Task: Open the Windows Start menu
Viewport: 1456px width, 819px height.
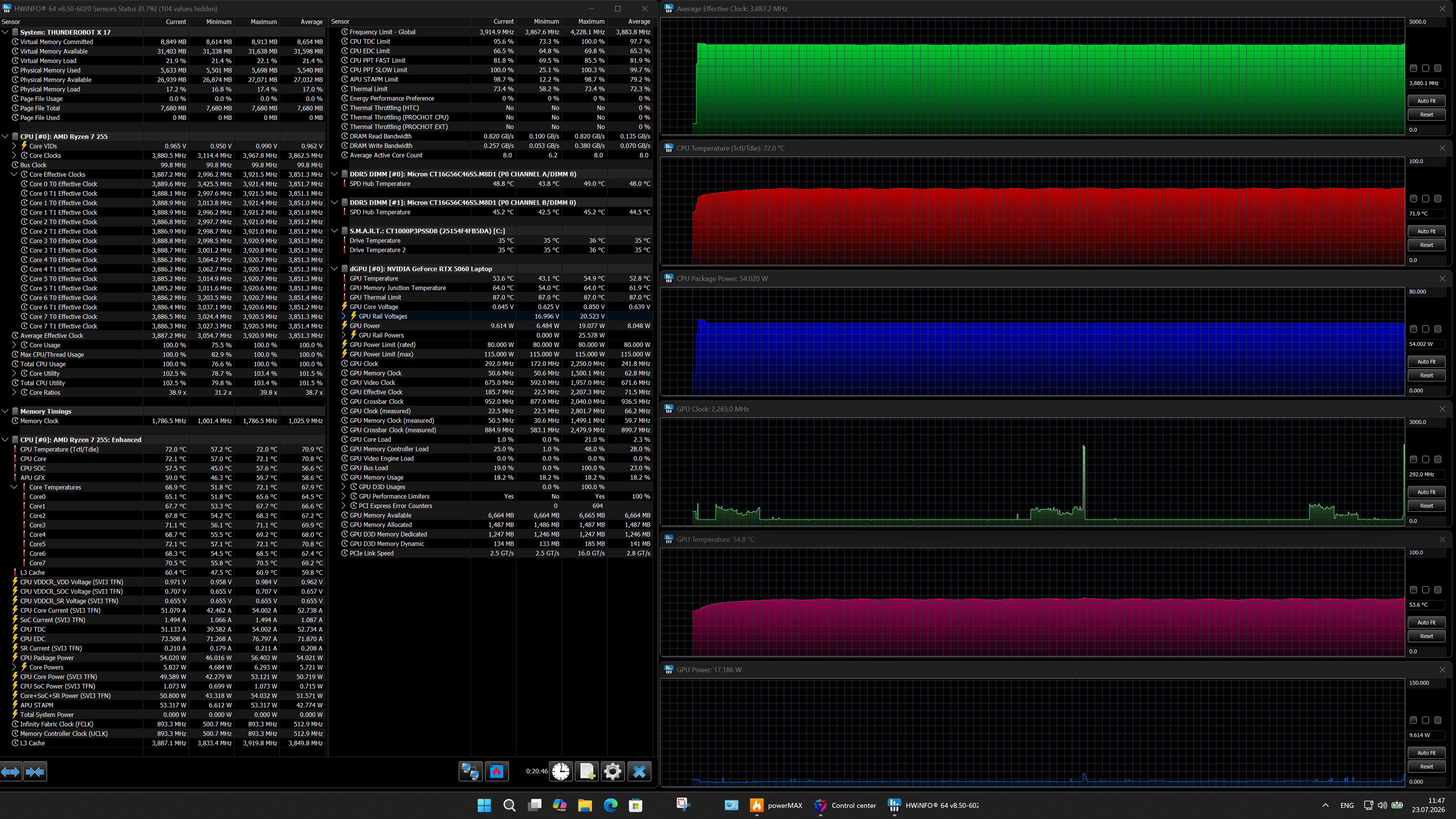Action: 484,805
